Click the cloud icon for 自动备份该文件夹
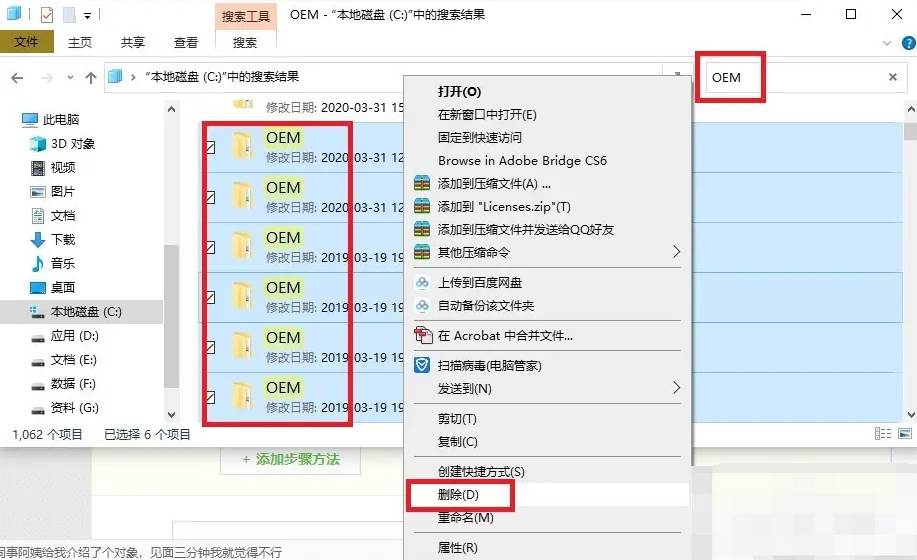Viewport: 917px width, 560px height. click(x=422, y=305)
